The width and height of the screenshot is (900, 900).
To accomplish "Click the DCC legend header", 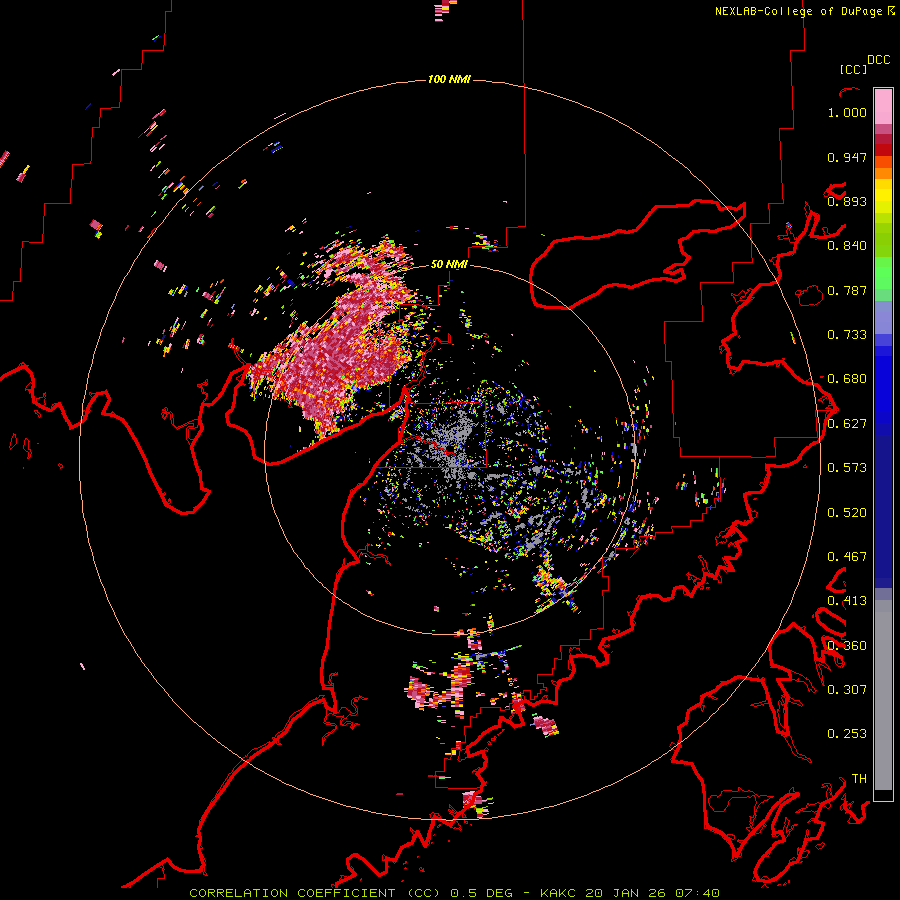I will click(x=878, y=60).
